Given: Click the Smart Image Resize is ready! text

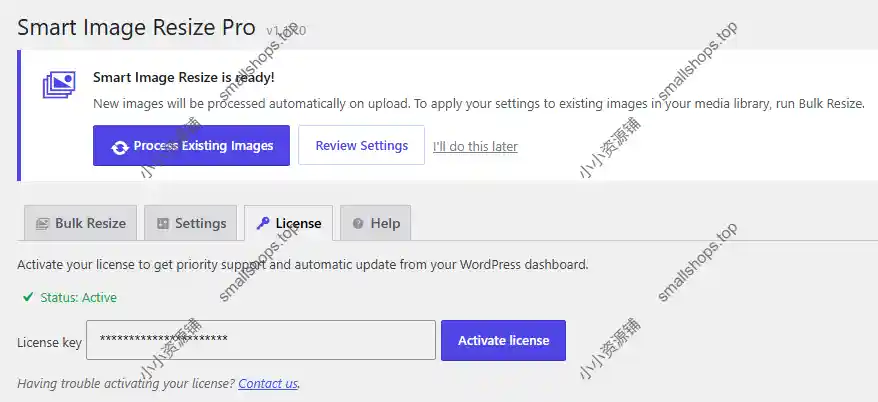Looking at the screenshot, I should [184, 77].
